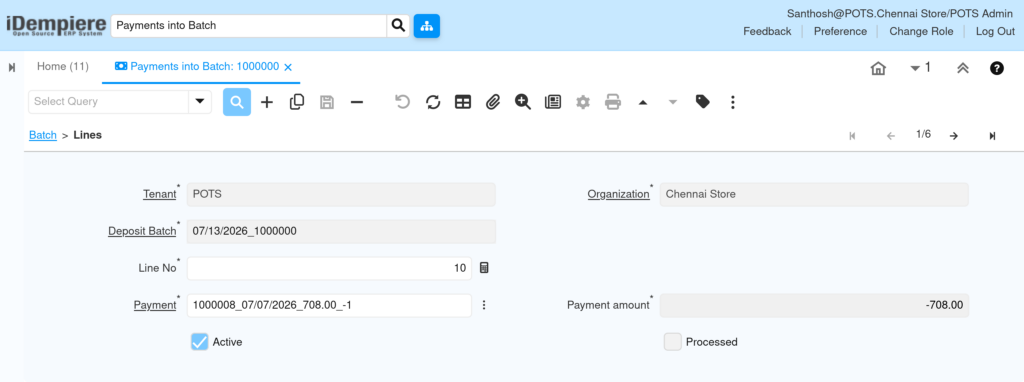Open Payment field options dots
Viewport: 1024px width, 382px height.
click(484, 305)
